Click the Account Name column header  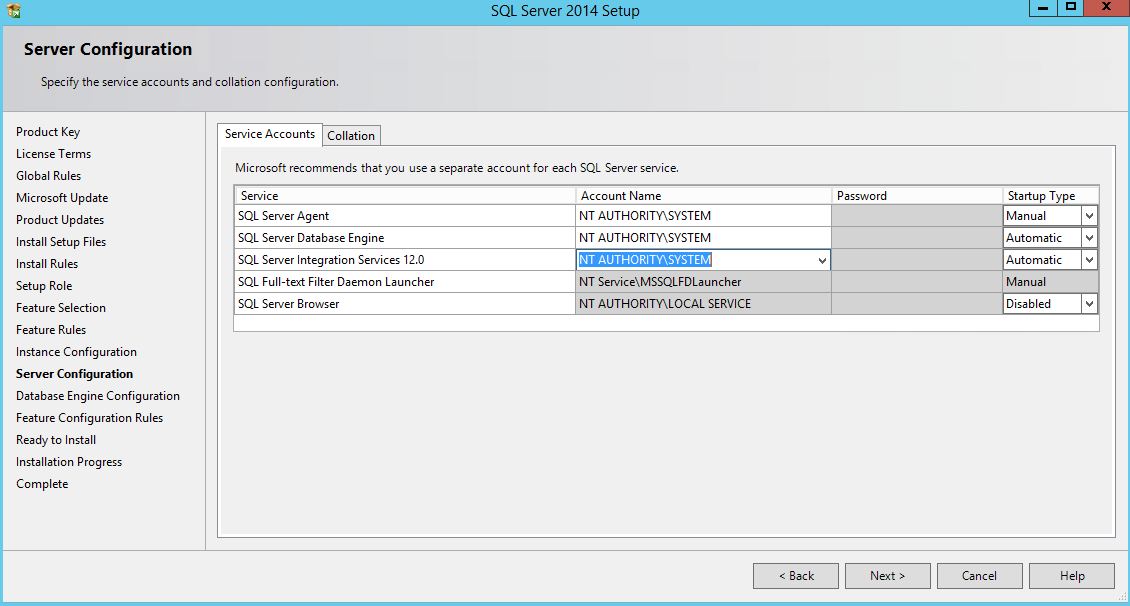pyautogui.click(x=703, y=196)
